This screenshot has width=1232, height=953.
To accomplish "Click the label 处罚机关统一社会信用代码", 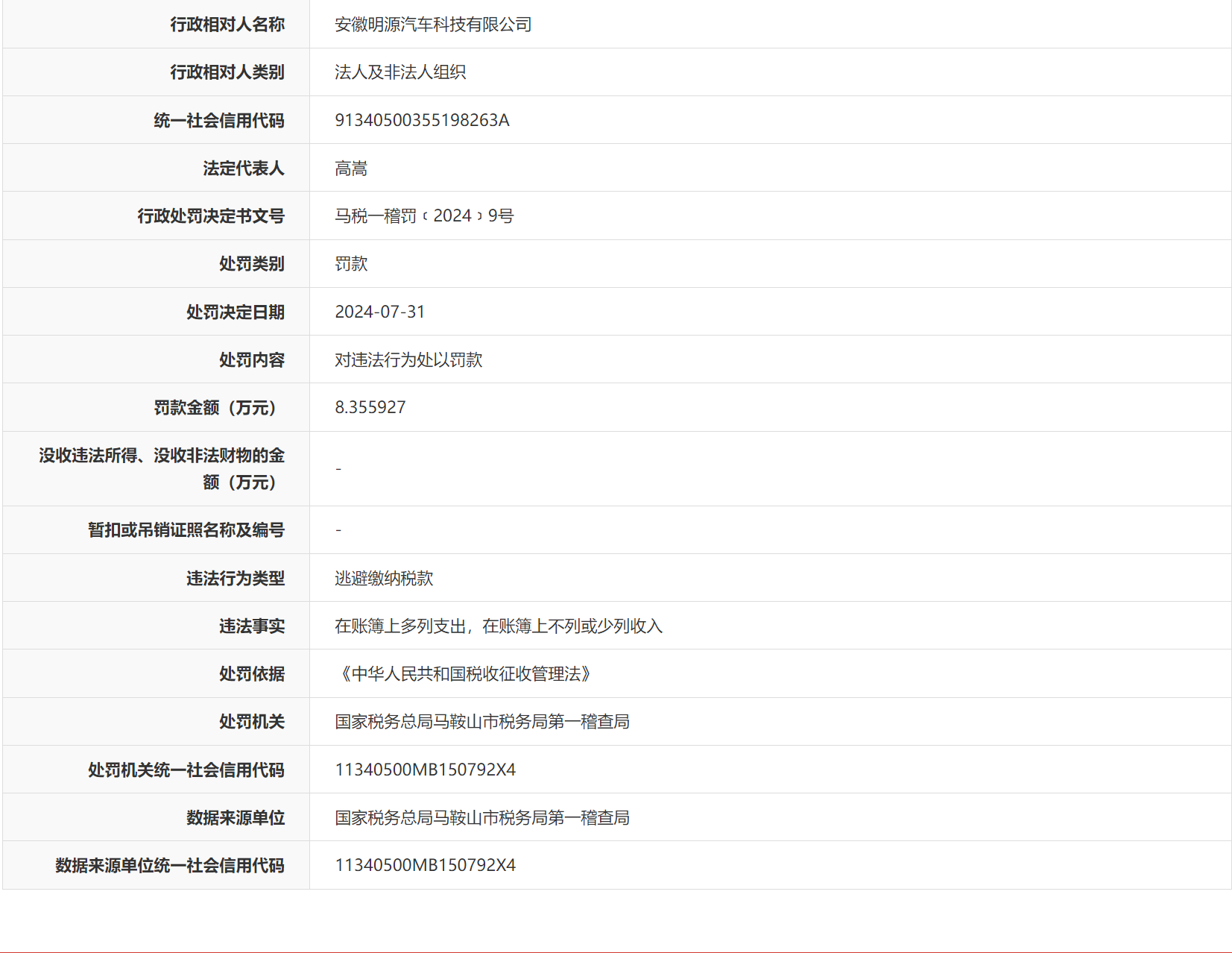I will coord(186,770).
